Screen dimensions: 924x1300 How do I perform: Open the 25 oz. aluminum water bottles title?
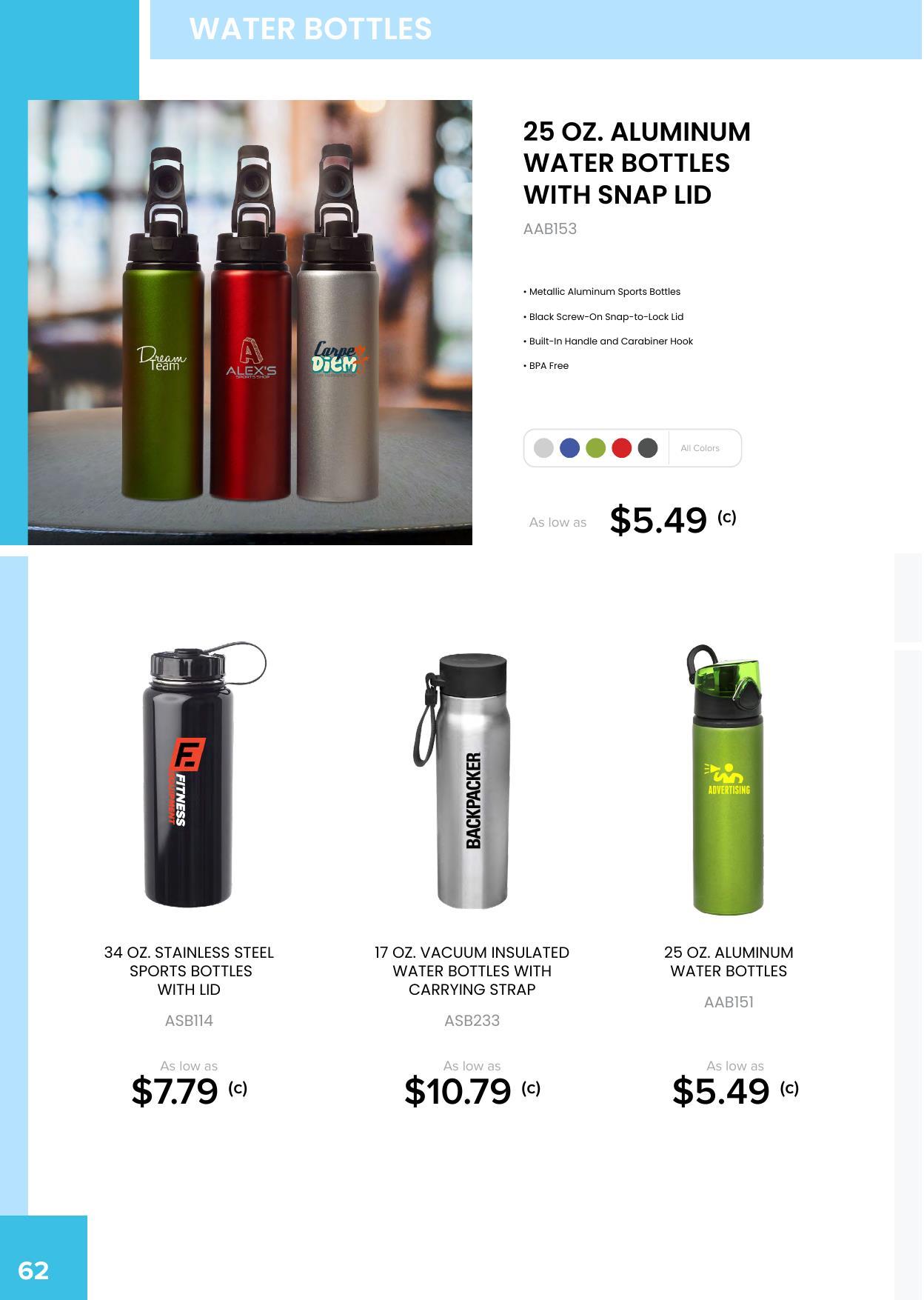pyautogui.click(x=729, y=961)
